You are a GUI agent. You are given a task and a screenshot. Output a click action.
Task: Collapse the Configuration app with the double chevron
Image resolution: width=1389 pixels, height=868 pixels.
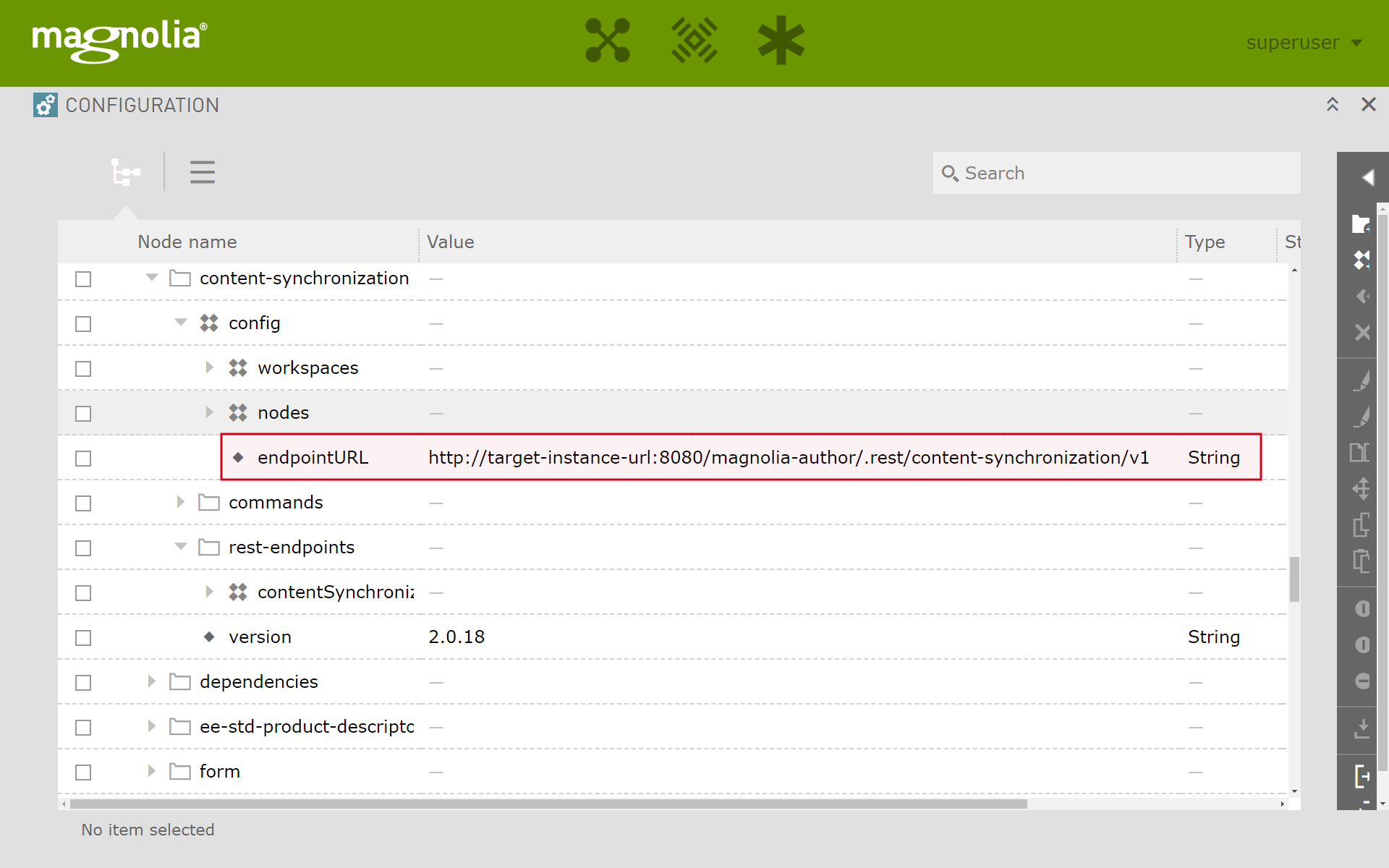[1333, 104]
